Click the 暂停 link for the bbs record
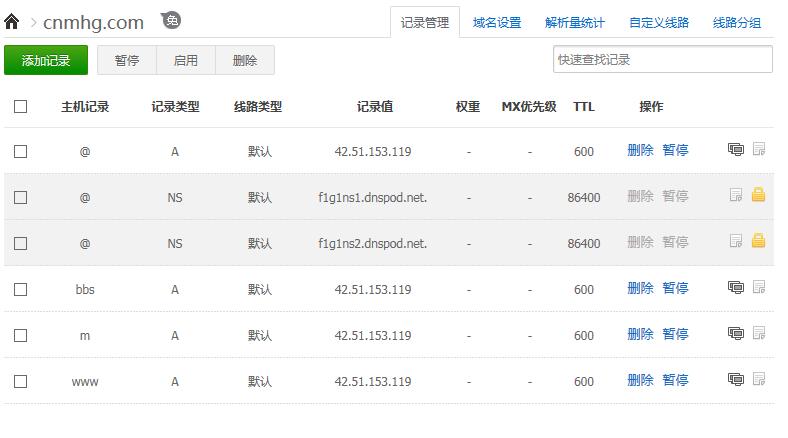This screenshot has width=788, height=438. (x=675, y=288)
